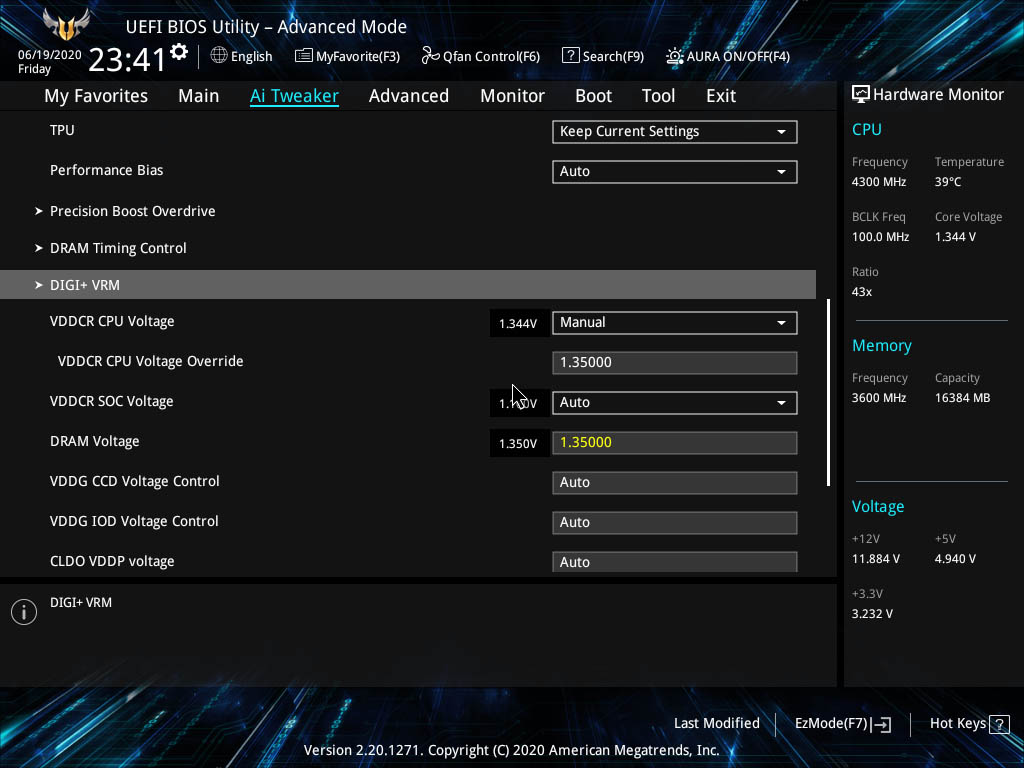This screenshot has height=768, width=1024.
Task: Click VDDG IOD Voltage Control field
Action: [x=675, y=522]
